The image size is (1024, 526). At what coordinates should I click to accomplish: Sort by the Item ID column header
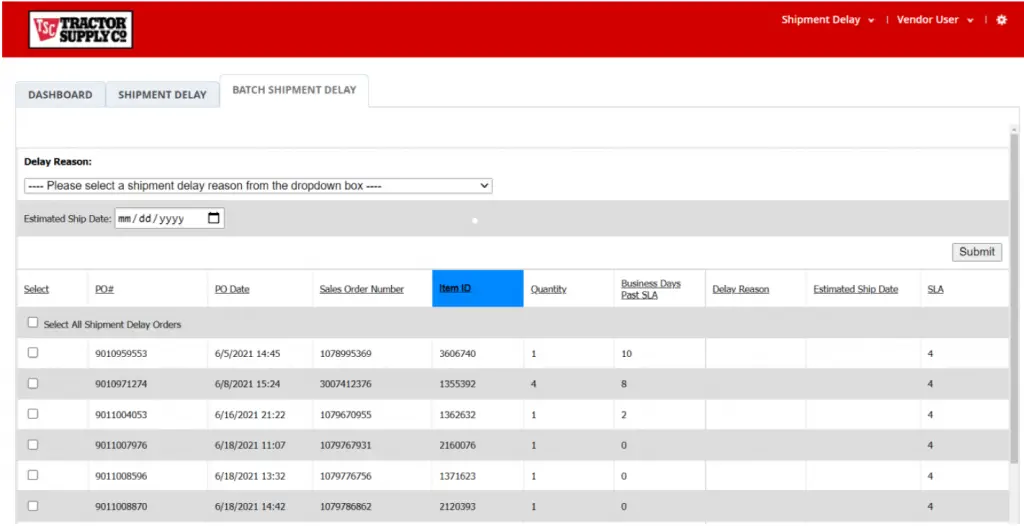(455, 289)
